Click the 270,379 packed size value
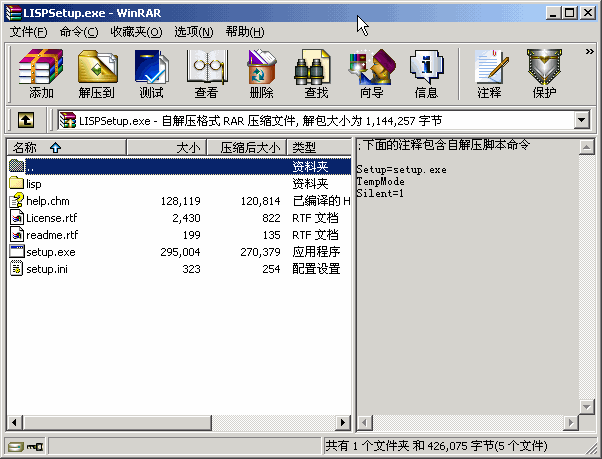Image resolution: width=602 pixels, height=459 pixels. click(x=260, y=252)
